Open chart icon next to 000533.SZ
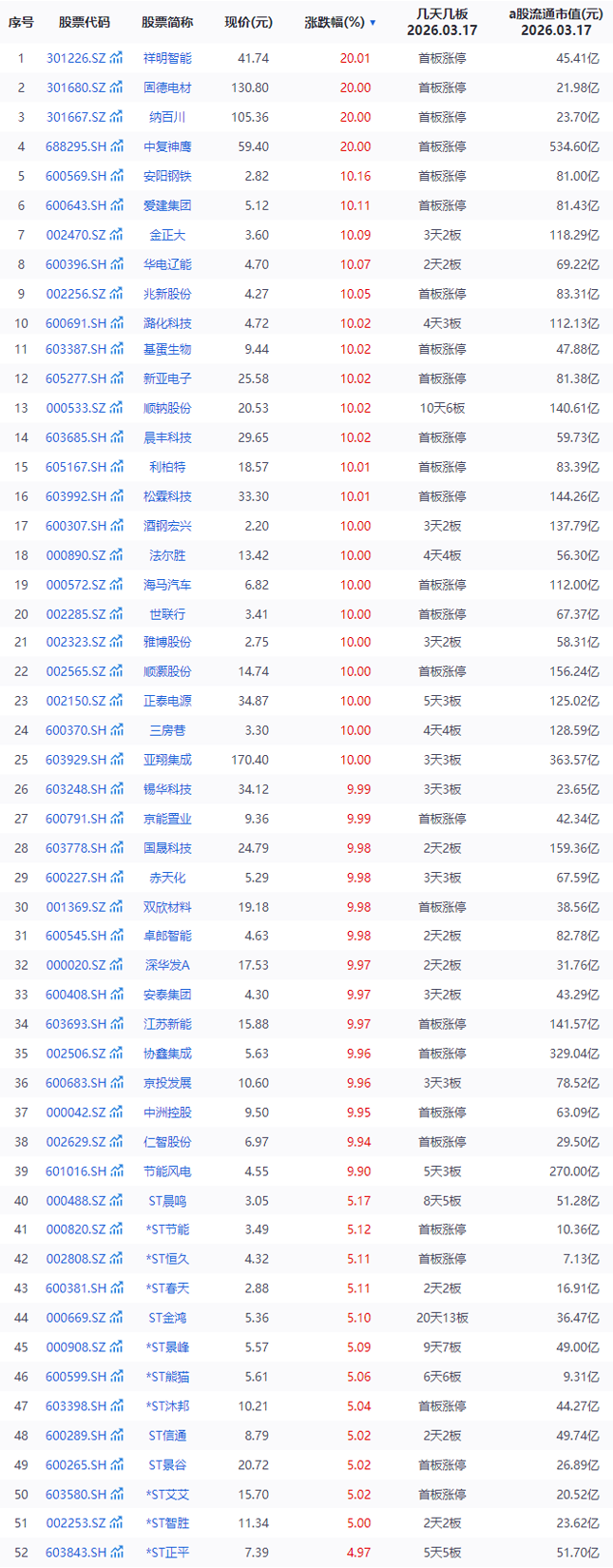This screenshot has width=613, height=1568. pos(116,408)
